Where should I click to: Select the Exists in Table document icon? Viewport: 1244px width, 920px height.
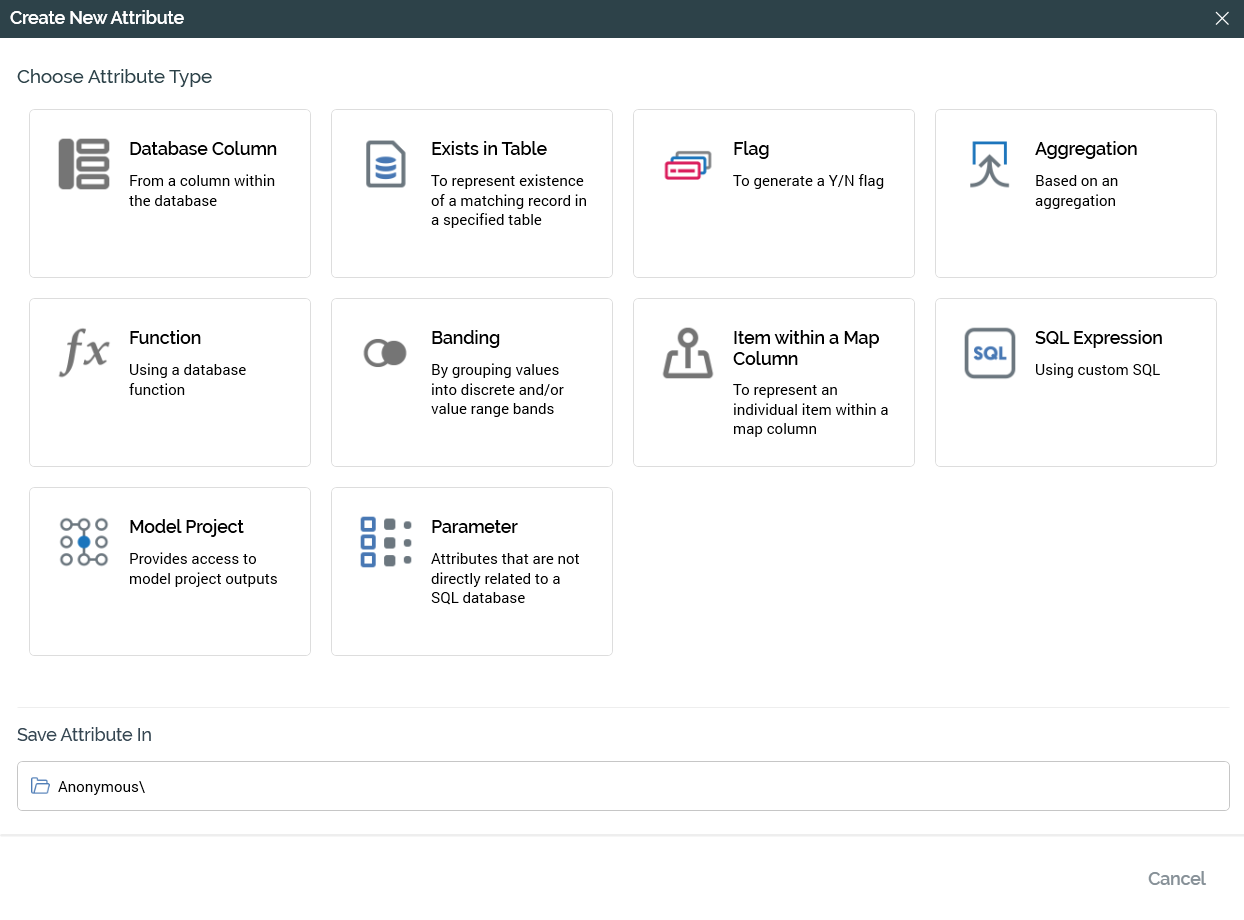coord(386,164)
